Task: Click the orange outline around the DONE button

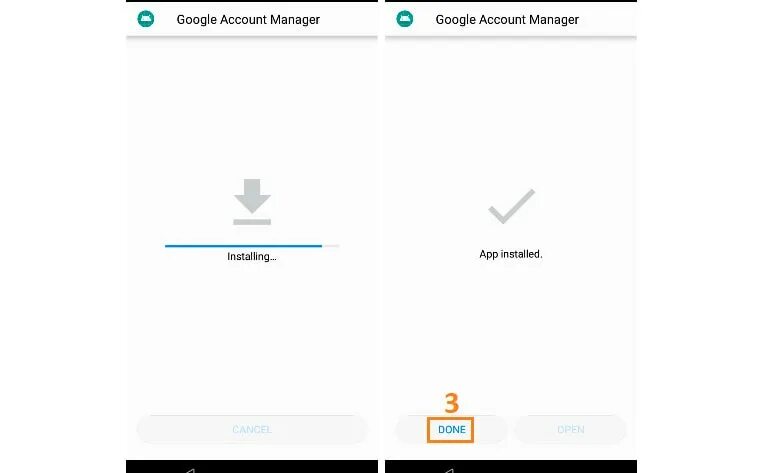Action: click(x=428, y=430)
